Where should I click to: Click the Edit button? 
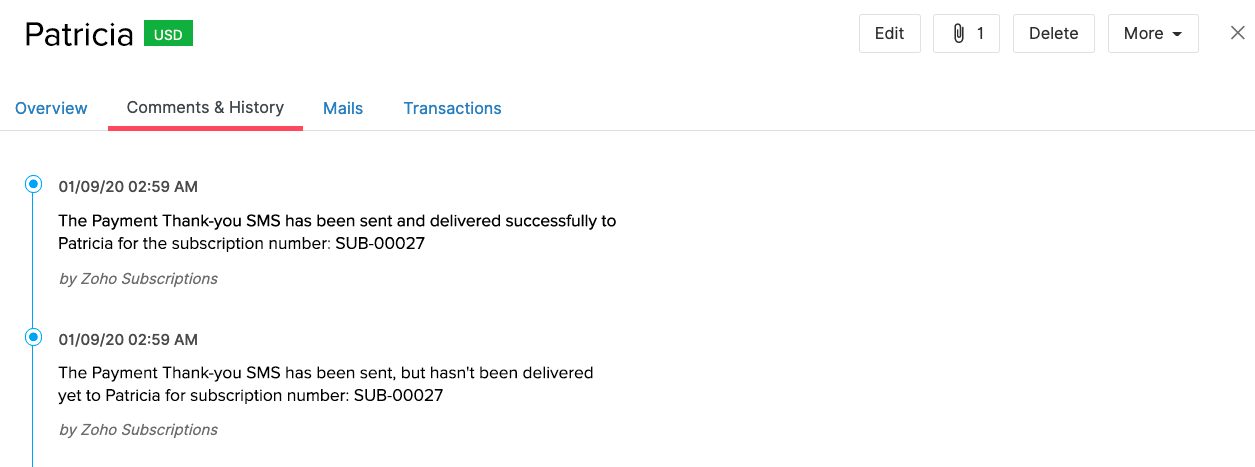[889, 34]
